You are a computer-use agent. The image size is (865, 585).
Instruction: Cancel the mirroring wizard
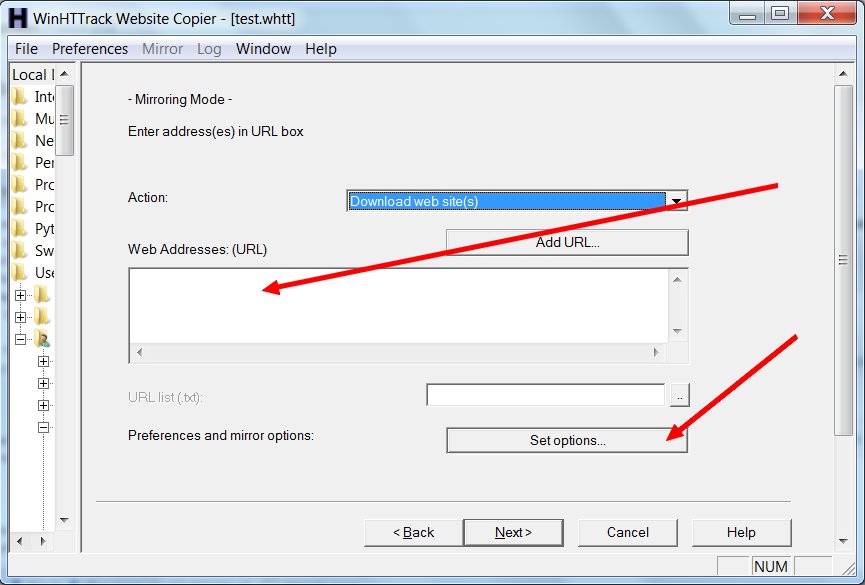(627, 532)
